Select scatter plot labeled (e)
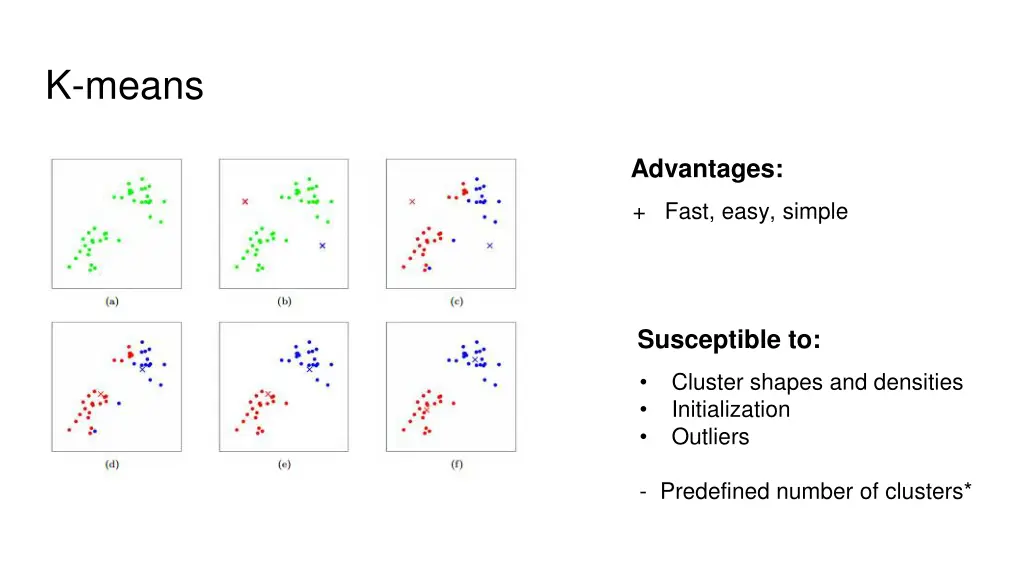Screen dimensions: 1024x576 pyautogui.click(x=284, y=387)
